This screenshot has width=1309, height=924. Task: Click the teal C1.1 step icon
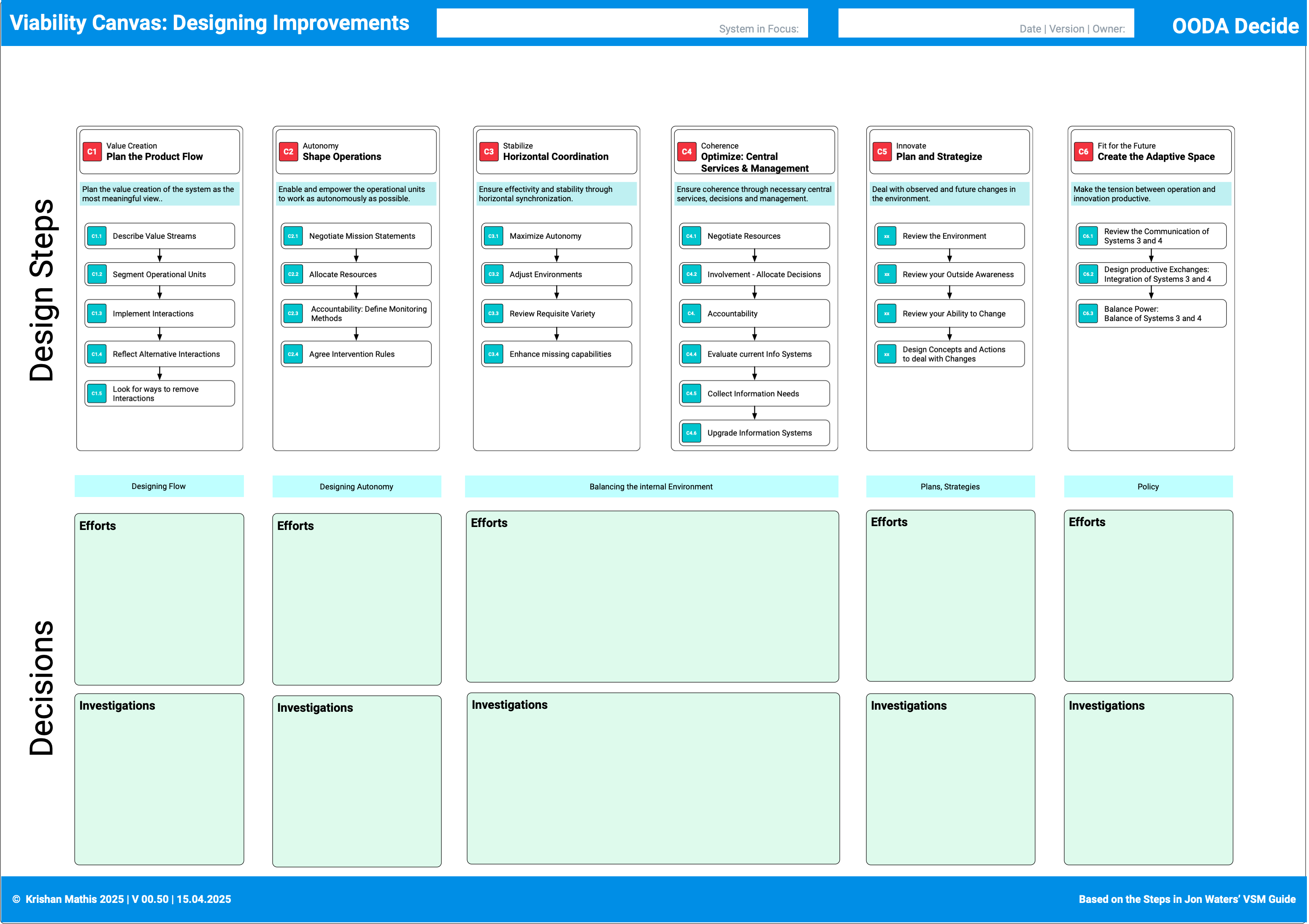pyautogui.click(x=97, y=236)
